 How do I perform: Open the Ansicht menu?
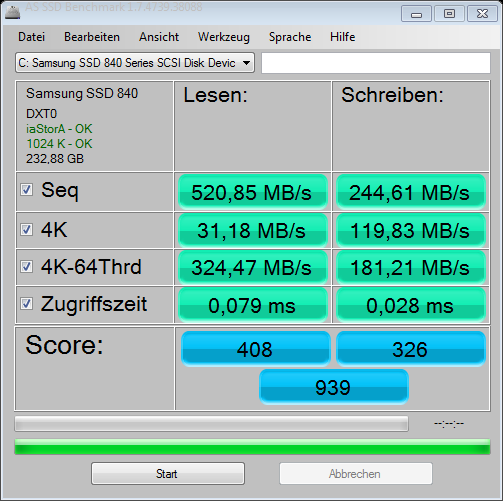coord(159,37)
